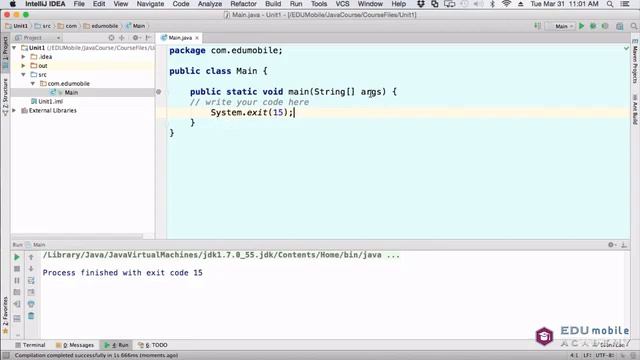
Task: Select the Unit1.iml file in the tree
Action: point(51,101)
